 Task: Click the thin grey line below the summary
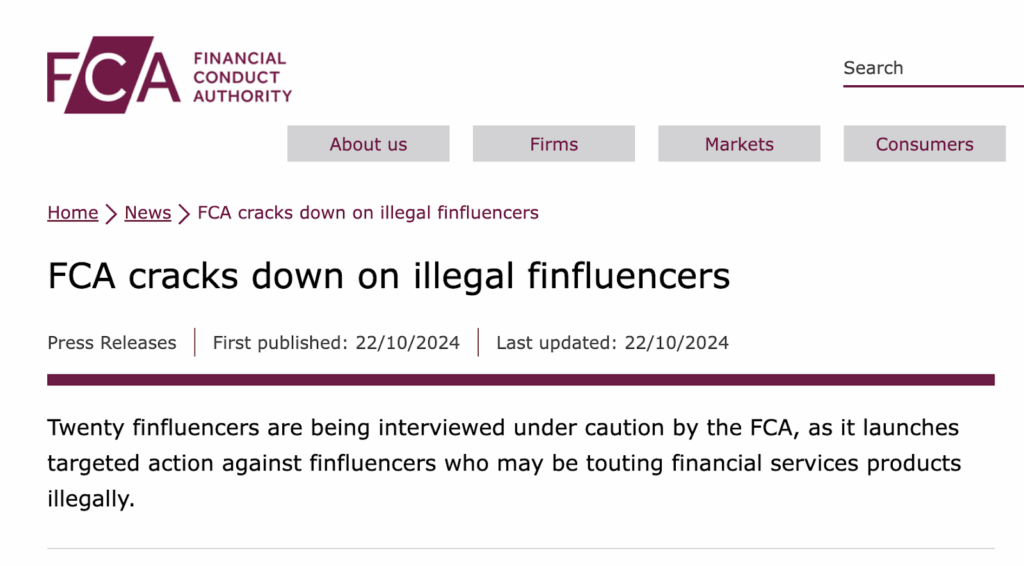520,548
